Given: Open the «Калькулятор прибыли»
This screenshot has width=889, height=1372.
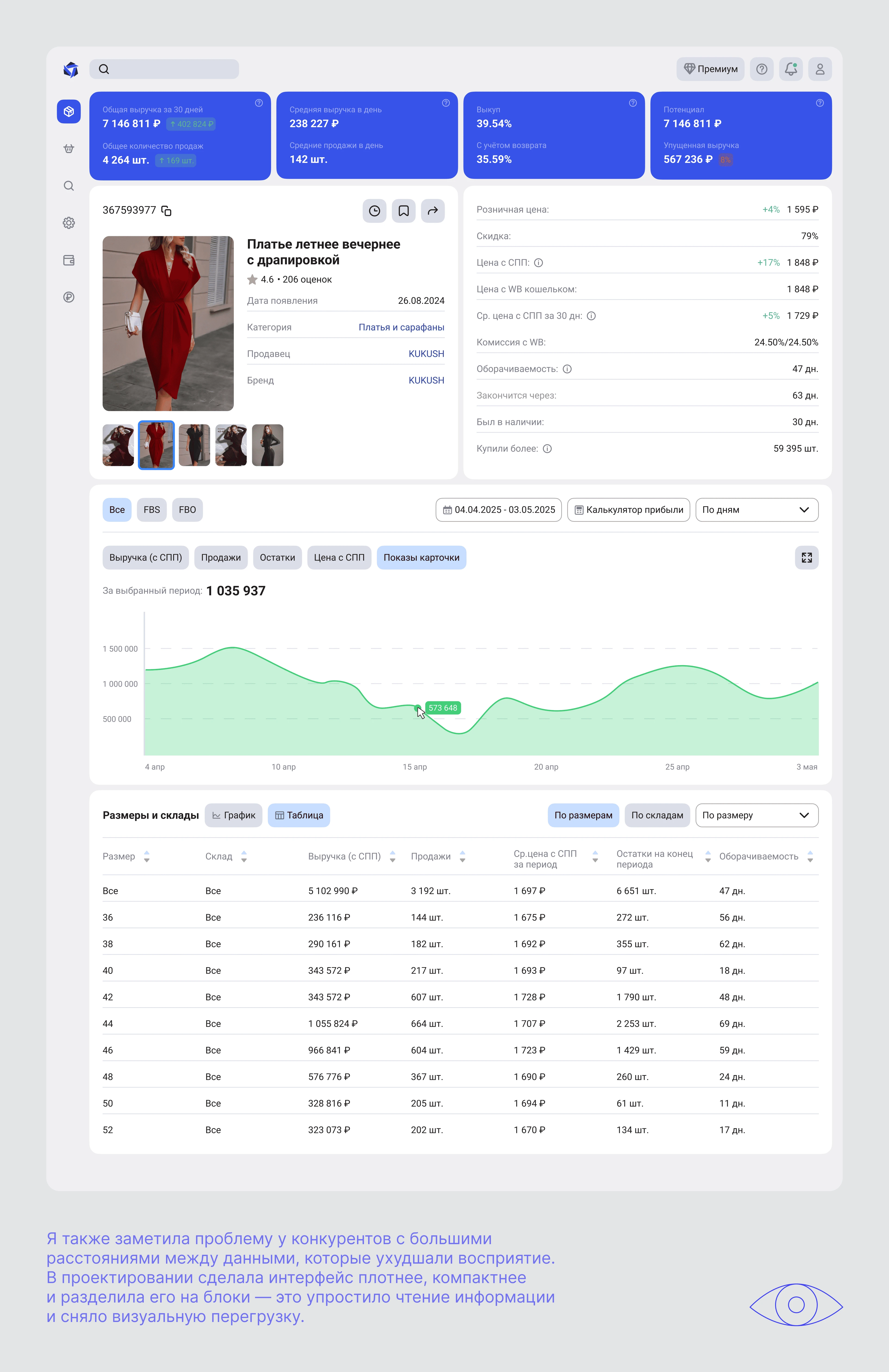Looking at the screenshot, I should click(628, 510).
